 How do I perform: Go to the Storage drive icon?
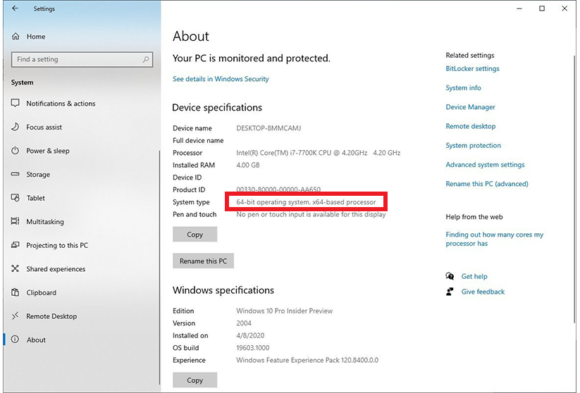coord(15,174)
